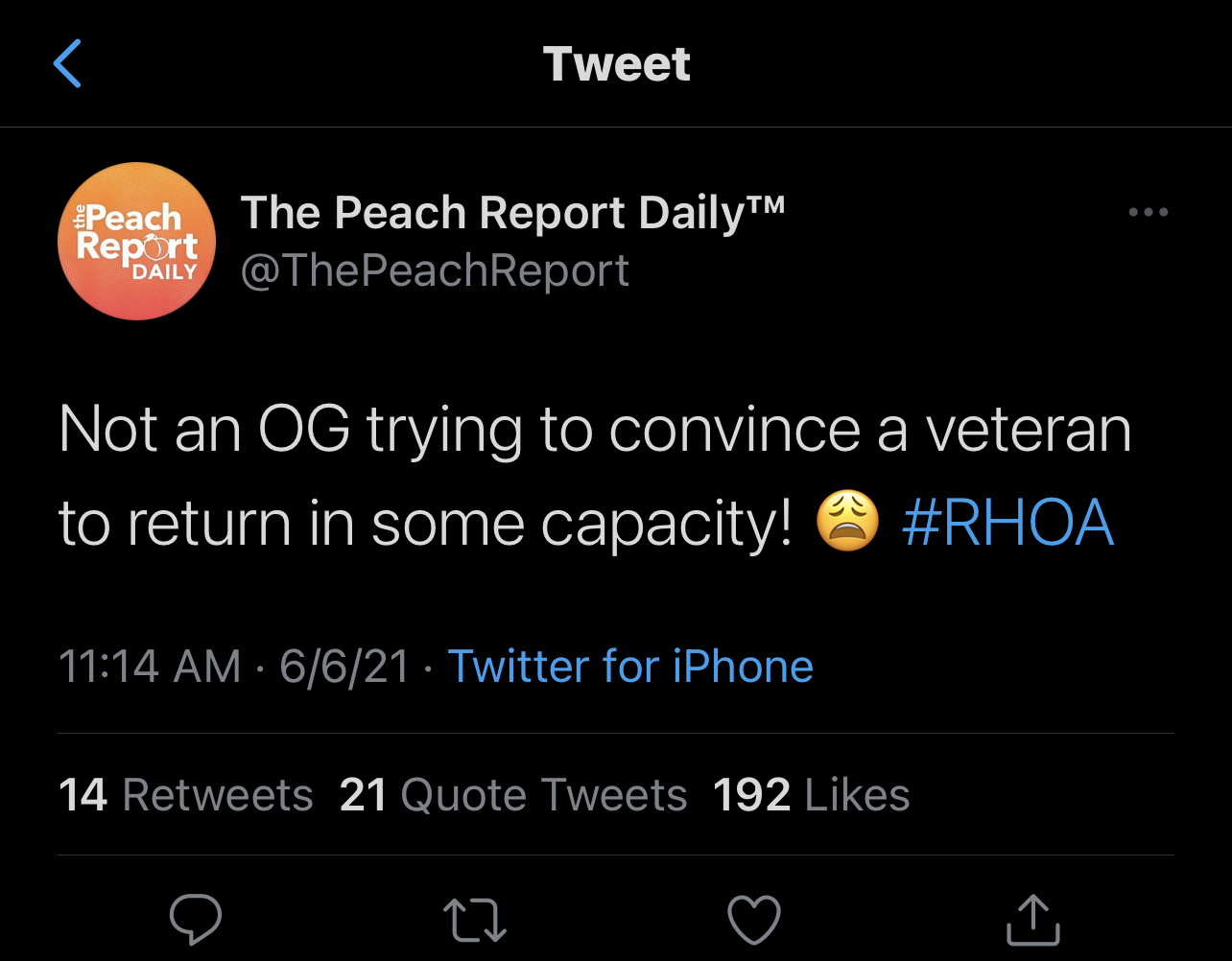Tap the retweet arrows icon
This screenshot has height=961, width=1232.
click(476, 919)
